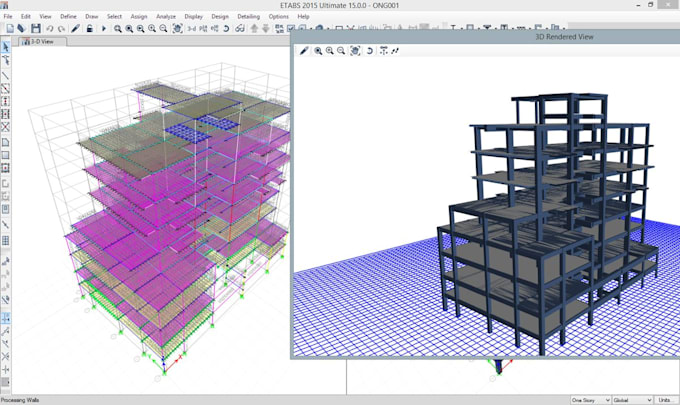Click the Units button

click(664, 399)
